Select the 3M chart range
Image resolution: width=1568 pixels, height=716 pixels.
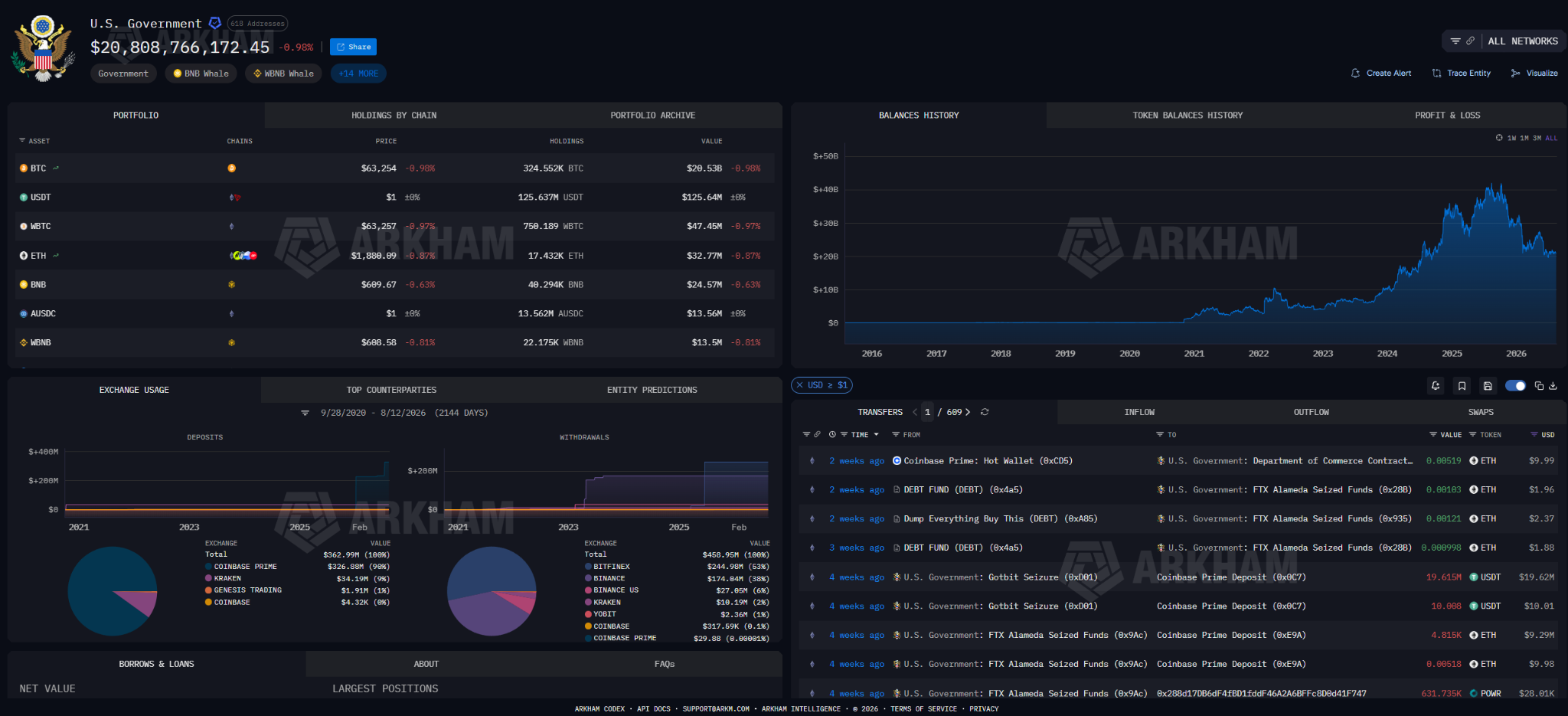[1537, 139]
